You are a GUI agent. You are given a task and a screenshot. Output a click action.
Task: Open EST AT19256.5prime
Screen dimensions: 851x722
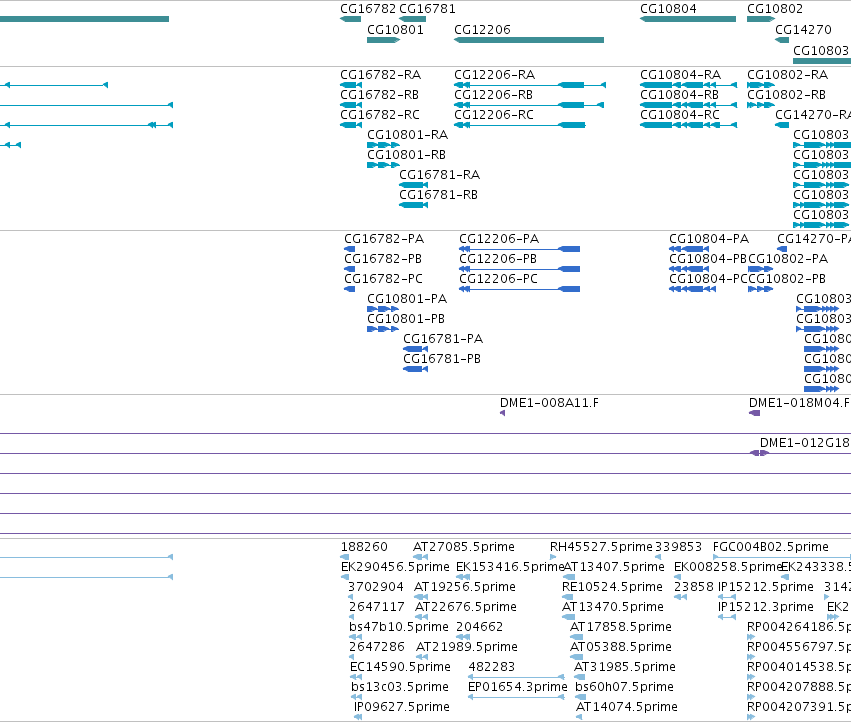click(465, 587)
